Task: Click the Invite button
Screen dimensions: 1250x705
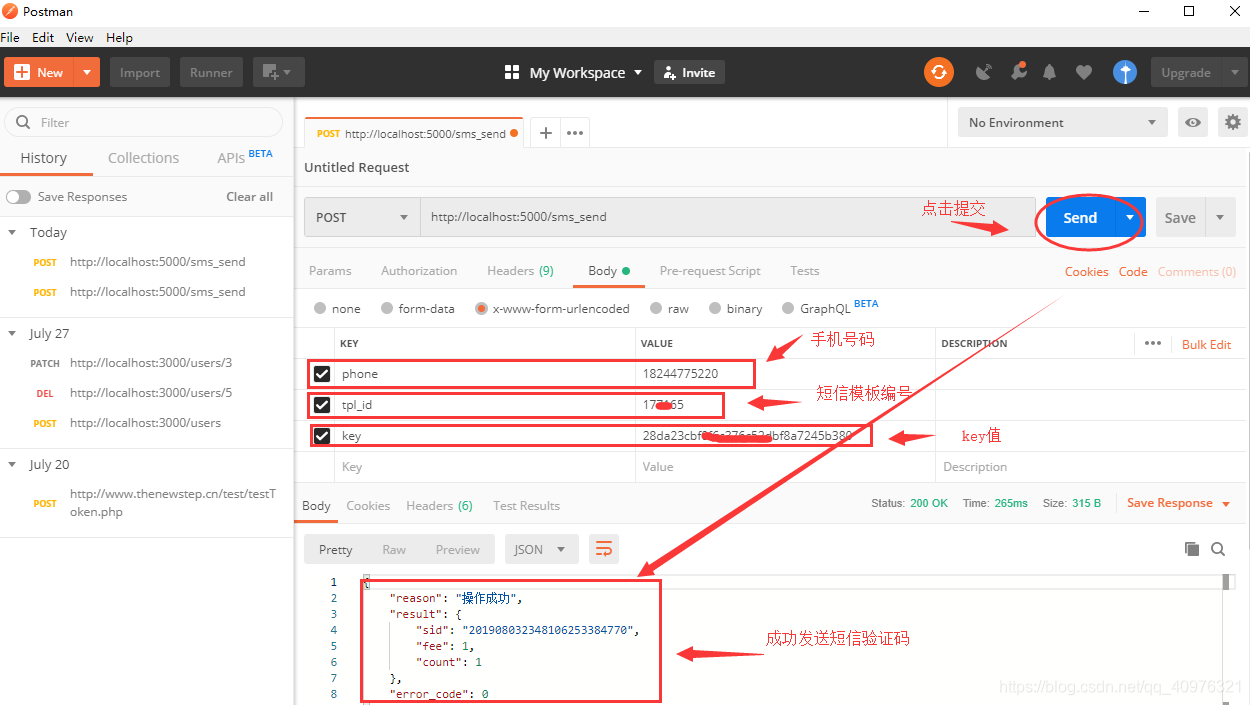Action: tap(689, 72)
